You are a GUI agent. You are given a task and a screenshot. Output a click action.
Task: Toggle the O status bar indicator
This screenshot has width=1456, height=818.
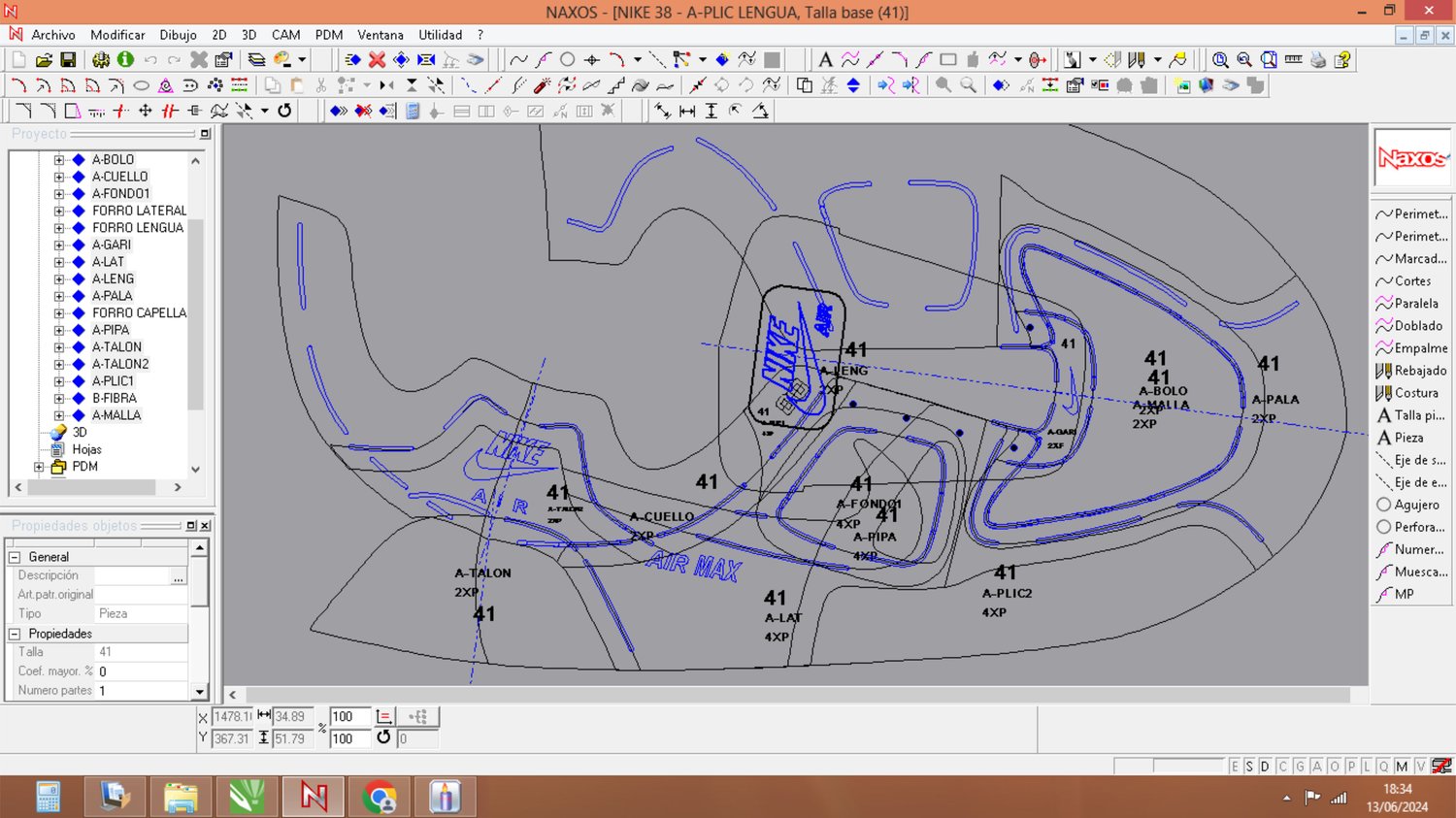coord(1334,767)
